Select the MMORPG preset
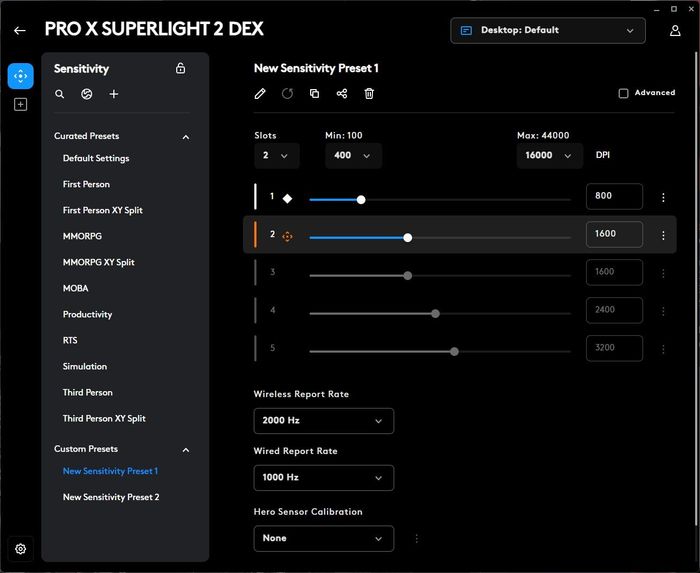Image resolution: width=700 pixels, height=573 pixels. (82, 236)
